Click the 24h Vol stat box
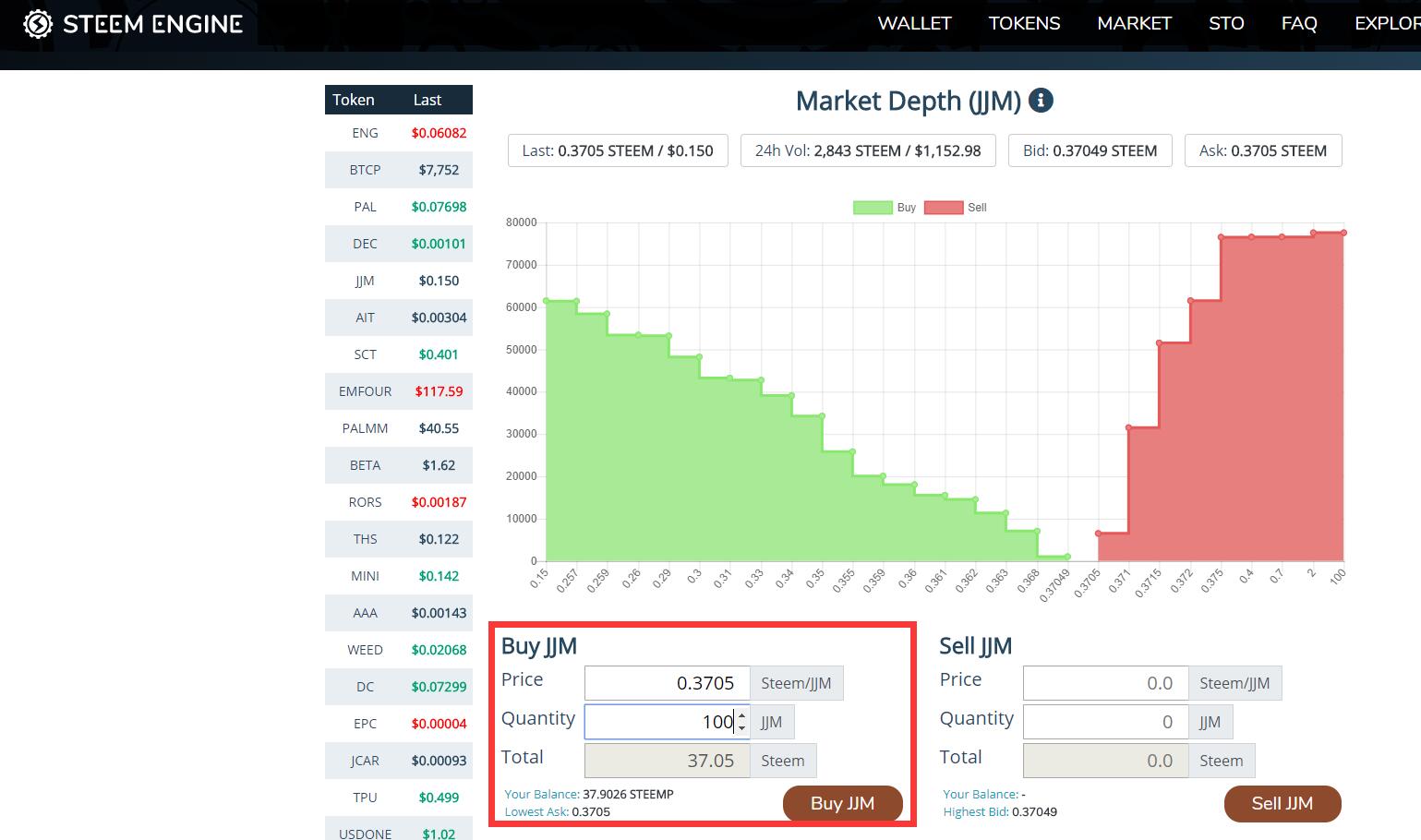Image resolution: width=1421 pixels, height=840 pixels. tap(868, 150)
